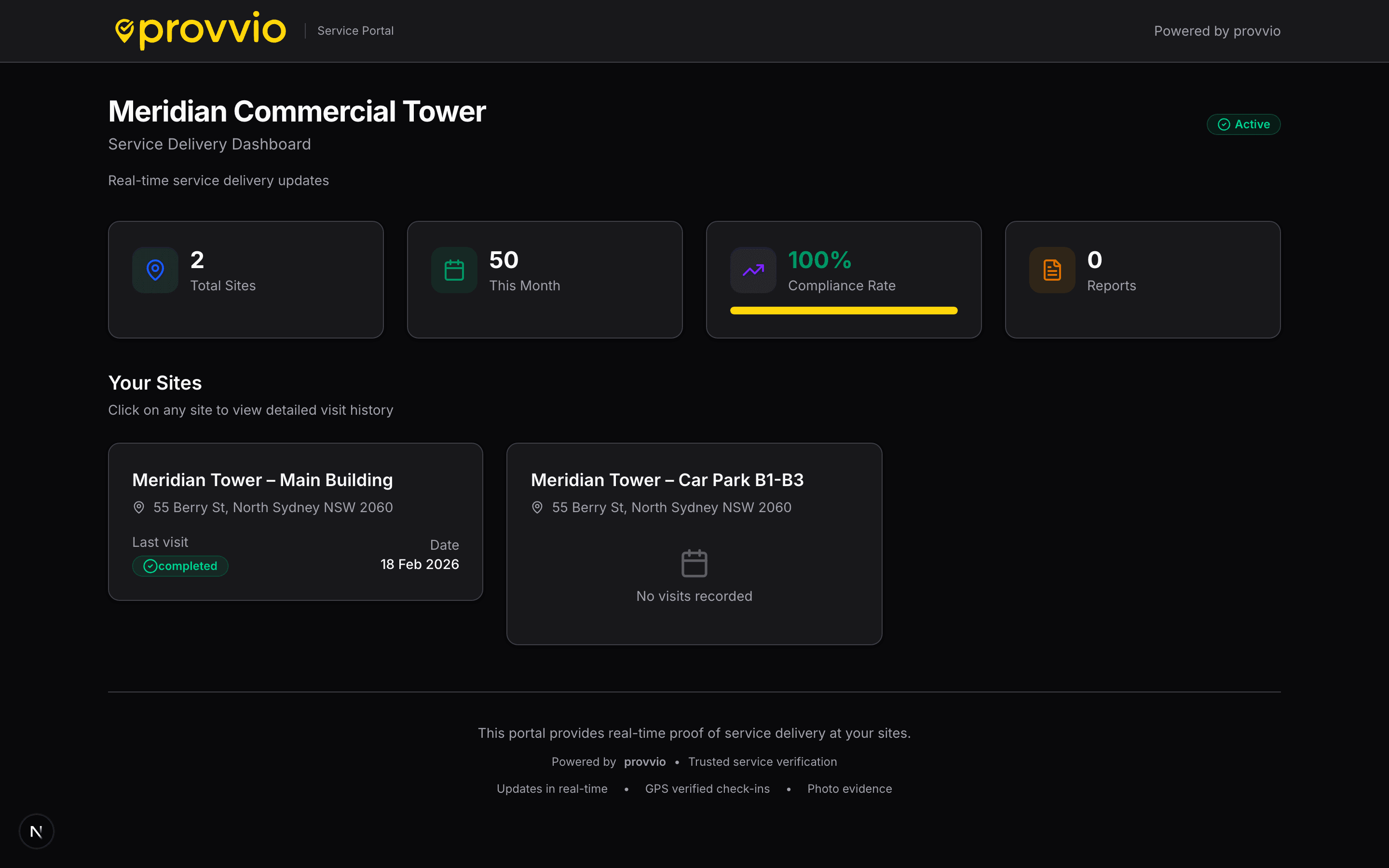1389x868 pixels.
Task: Click the location pin icon on Total Sites card
Action: pos(155,270)
